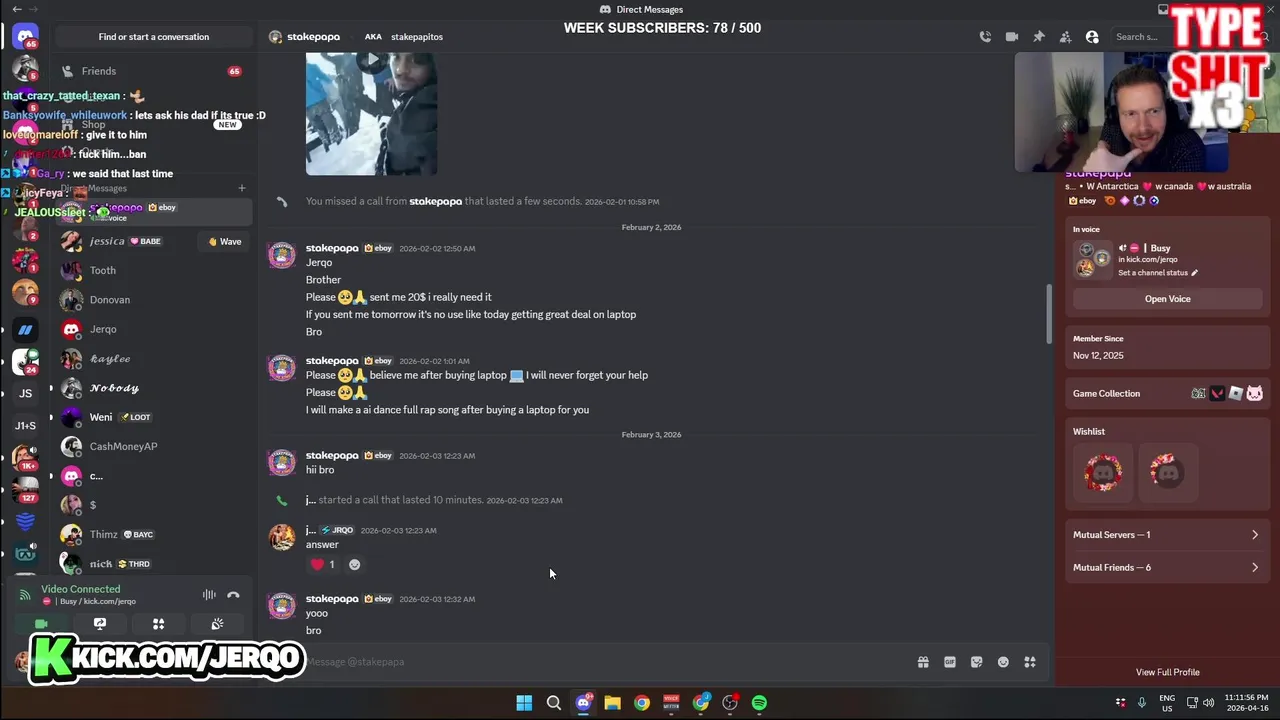The image size is (1280, 720).
Task: Open the $ direct message
Action: pyautogui.click(x=152, y=505)
